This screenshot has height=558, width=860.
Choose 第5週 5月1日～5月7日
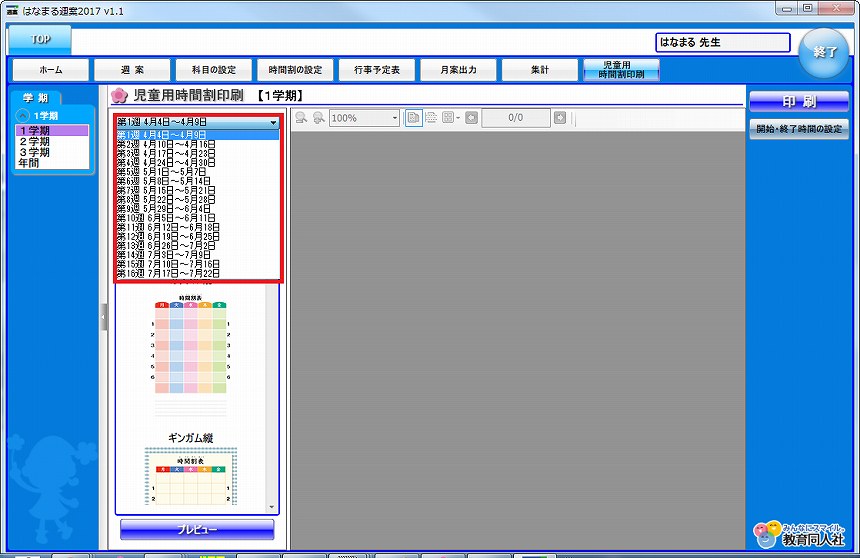tap(197, 172)
